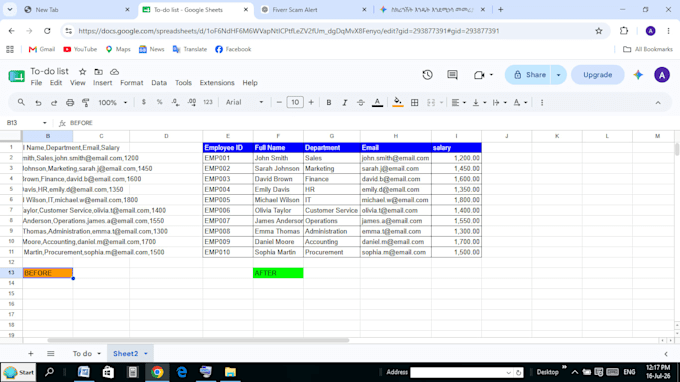Show more toolbar options
Viewport: 680px width, 382px height.
[542, 102]
